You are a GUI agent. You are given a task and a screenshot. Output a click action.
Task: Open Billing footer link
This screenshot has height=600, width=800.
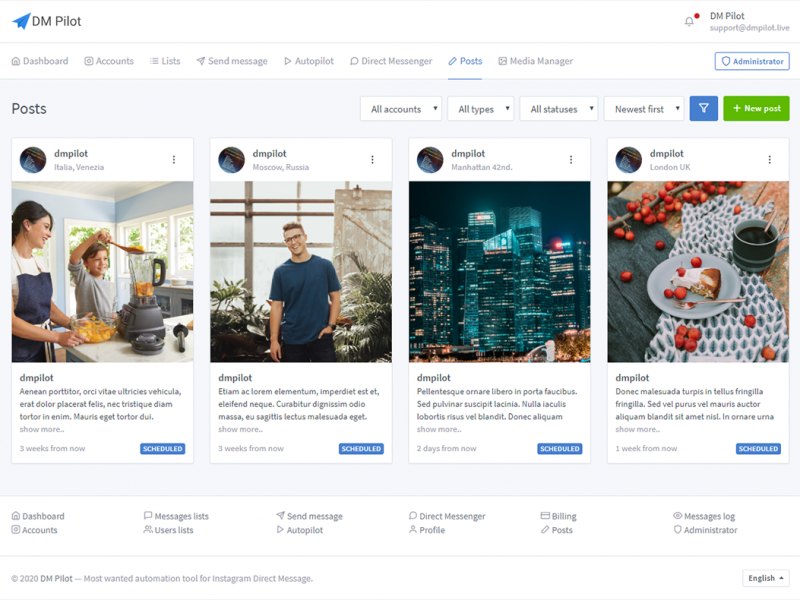(x=559, y=516)
